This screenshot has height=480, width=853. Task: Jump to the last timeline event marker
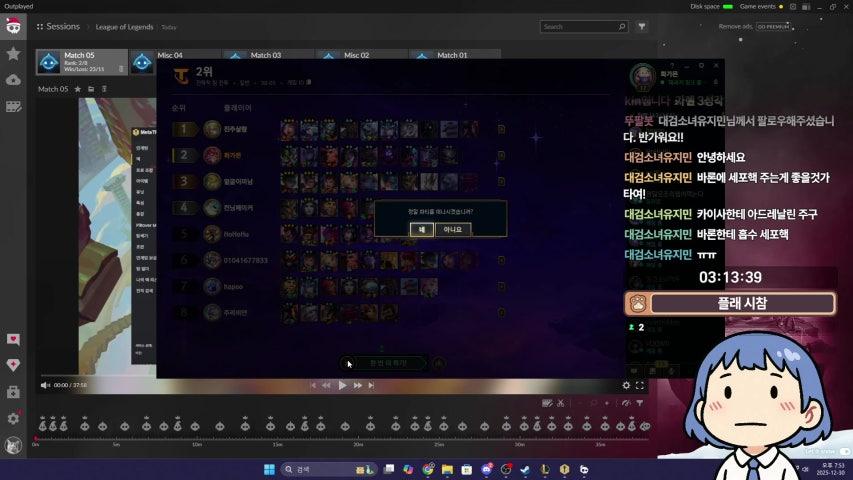coord(645,426)
